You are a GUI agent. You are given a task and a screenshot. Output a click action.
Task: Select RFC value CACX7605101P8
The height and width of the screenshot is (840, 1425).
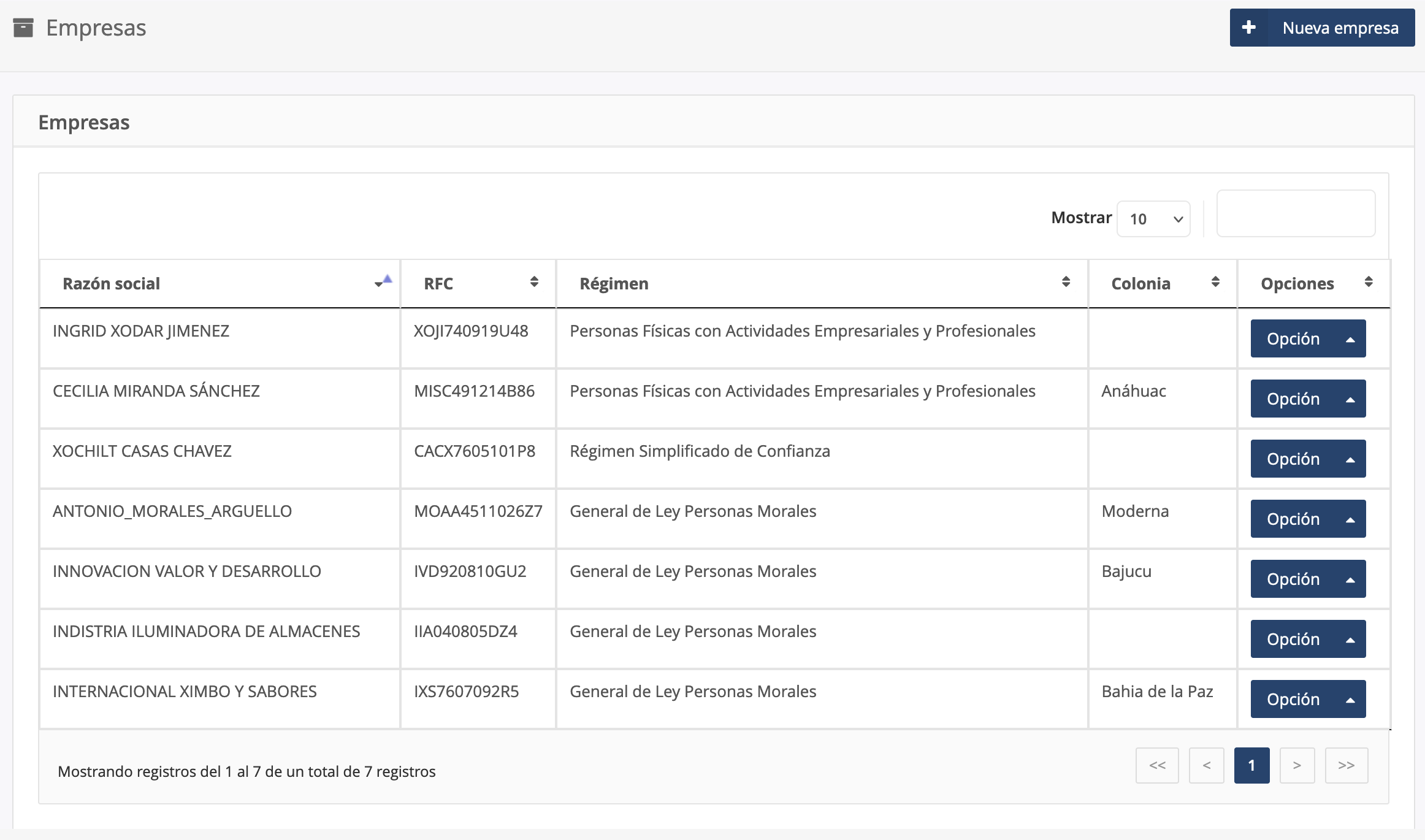pos(475,451)
